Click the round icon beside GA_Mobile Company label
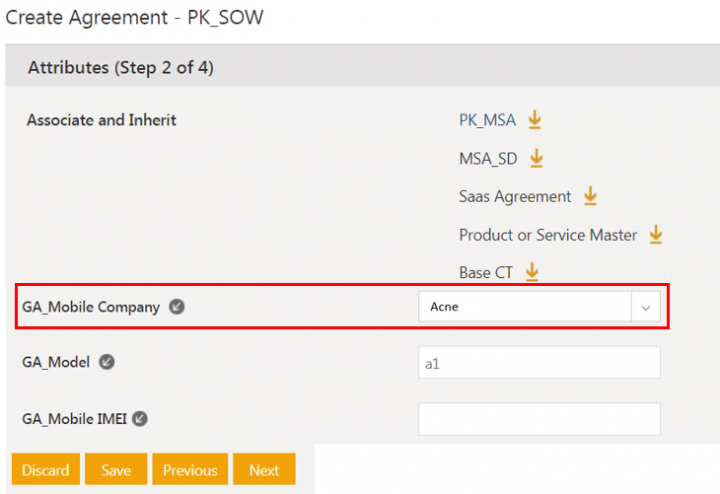 (176, 307)
